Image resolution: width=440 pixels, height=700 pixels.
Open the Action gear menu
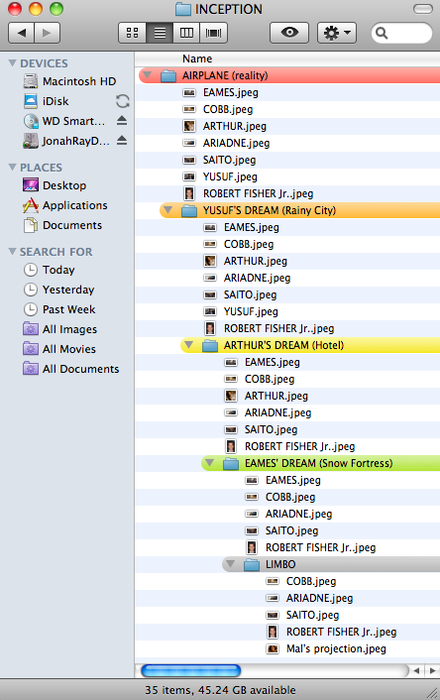336,33
